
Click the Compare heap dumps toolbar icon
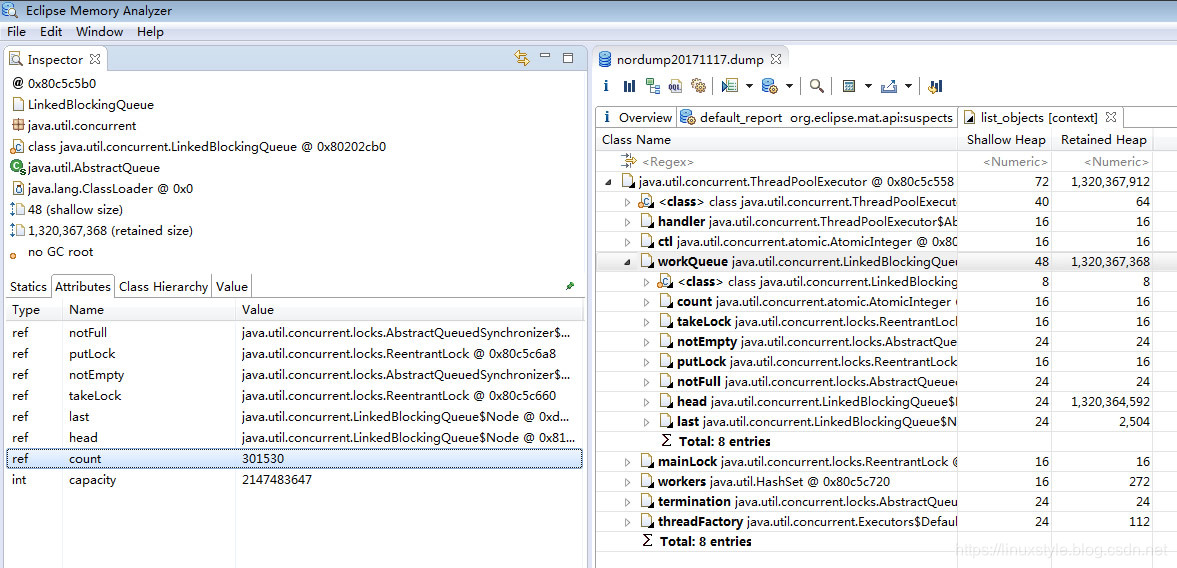pos(935,86)
